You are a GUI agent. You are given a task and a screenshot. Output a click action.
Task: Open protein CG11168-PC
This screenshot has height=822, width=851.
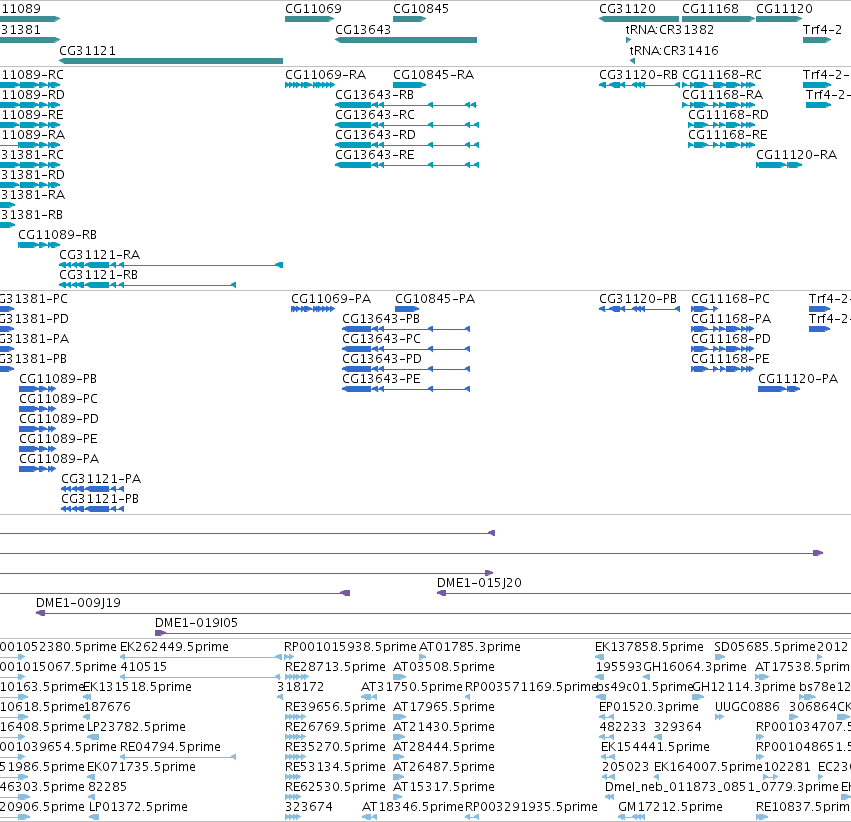(x=731, y=299)
